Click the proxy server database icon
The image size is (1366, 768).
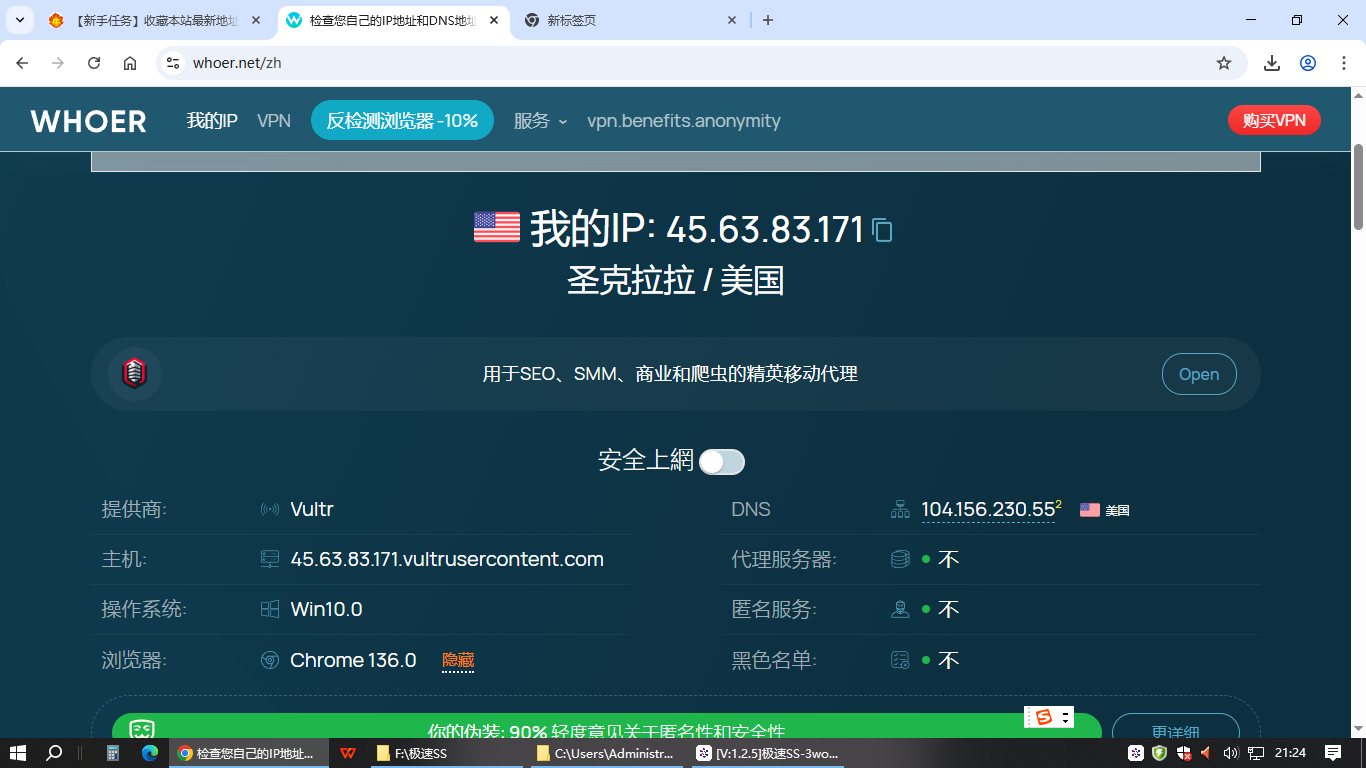tap(900, 559)
